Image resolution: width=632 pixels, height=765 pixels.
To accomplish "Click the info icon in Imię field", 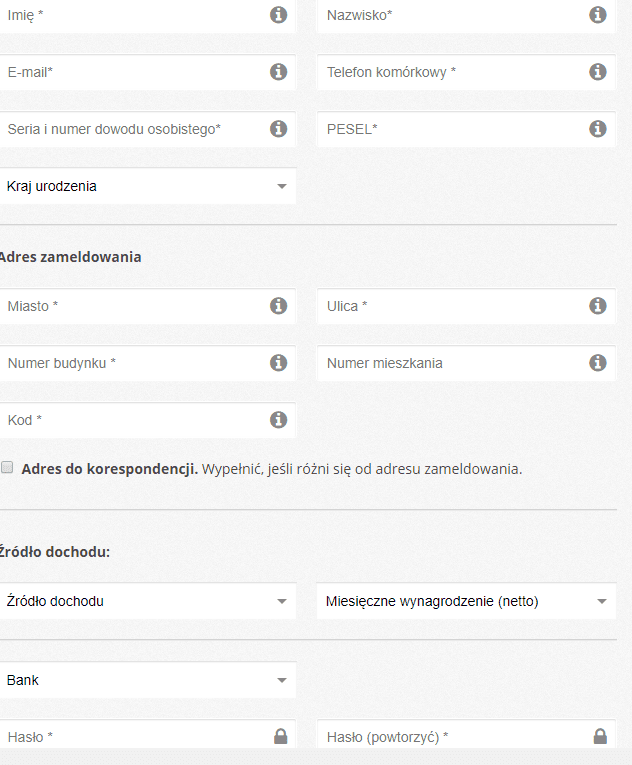I will [x=279, y=15].
